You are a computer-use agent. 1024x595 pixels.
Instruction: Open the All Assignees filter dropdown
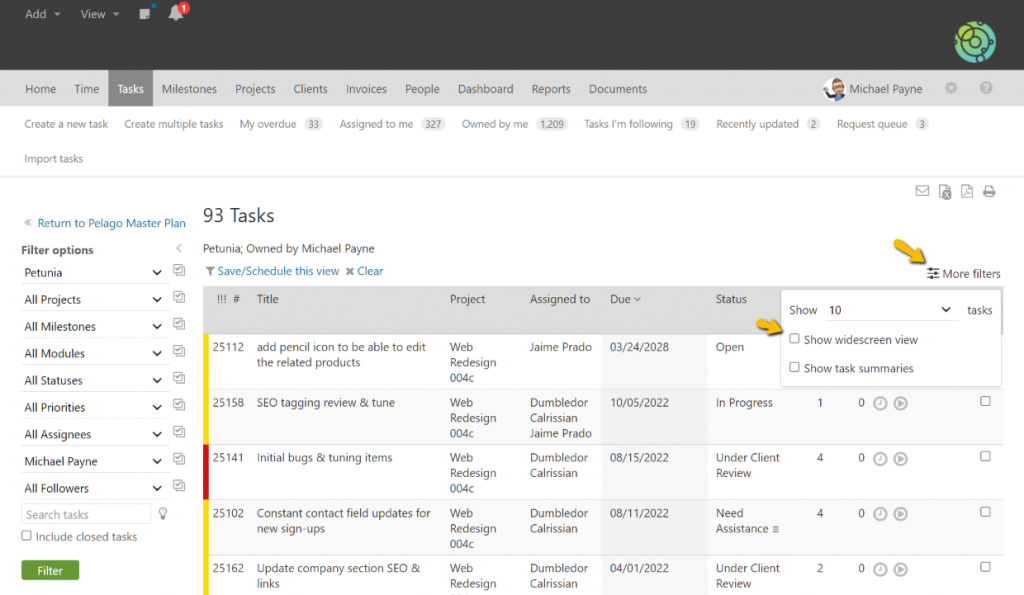(x=93, y=434)
